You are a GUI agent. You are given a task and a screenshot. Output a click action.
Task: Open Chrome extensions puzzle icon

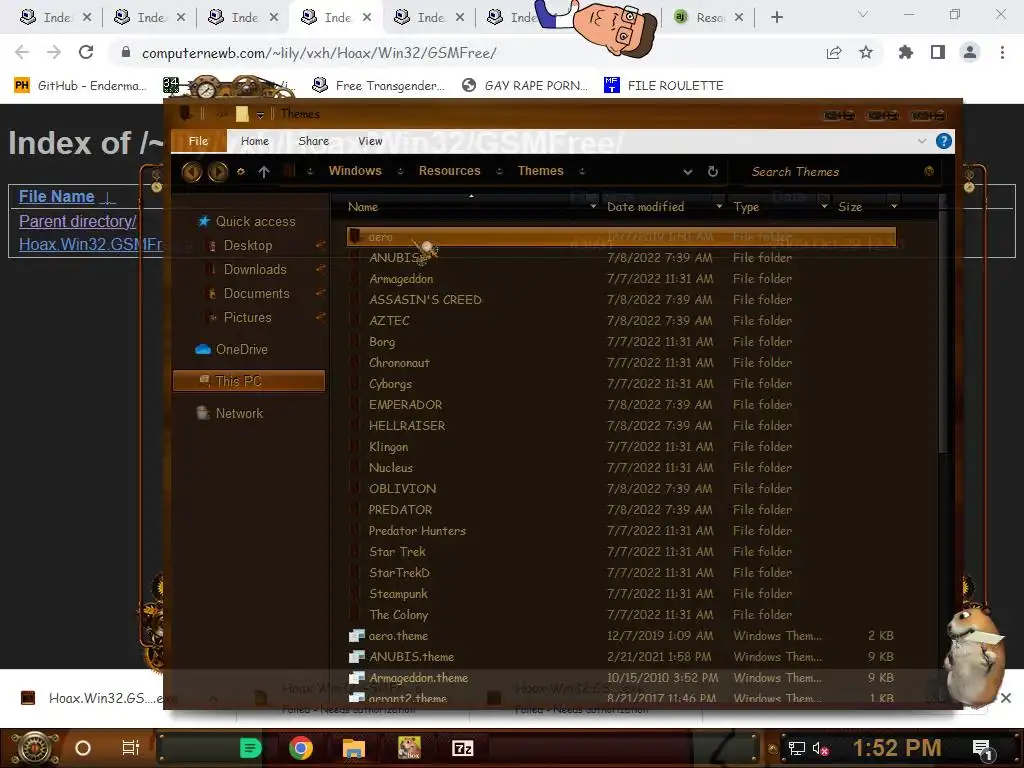tap(905, 52)
